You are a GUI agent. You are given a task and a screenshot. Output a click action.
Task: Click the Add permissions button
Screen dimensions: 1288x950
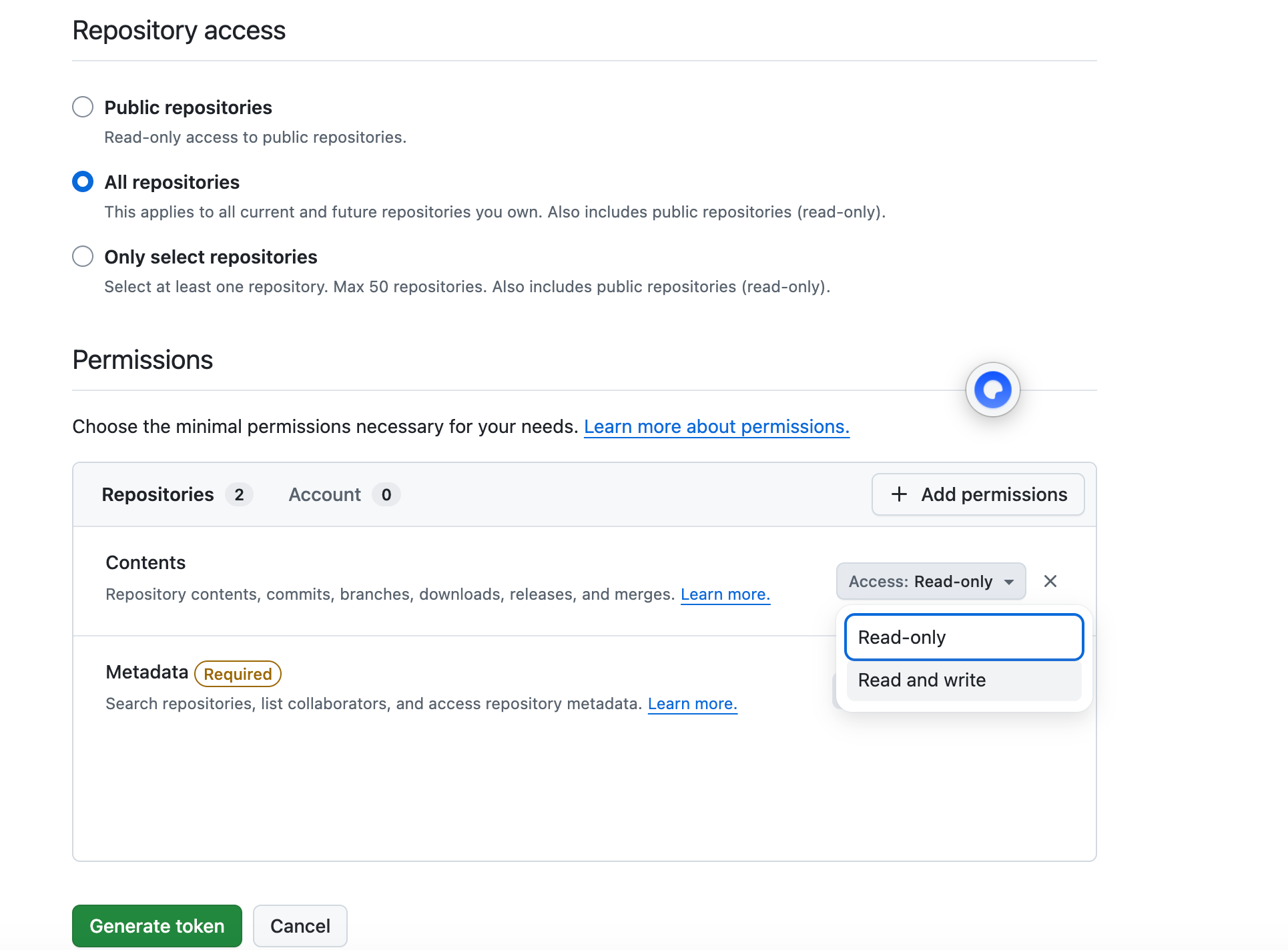(978, 494)
